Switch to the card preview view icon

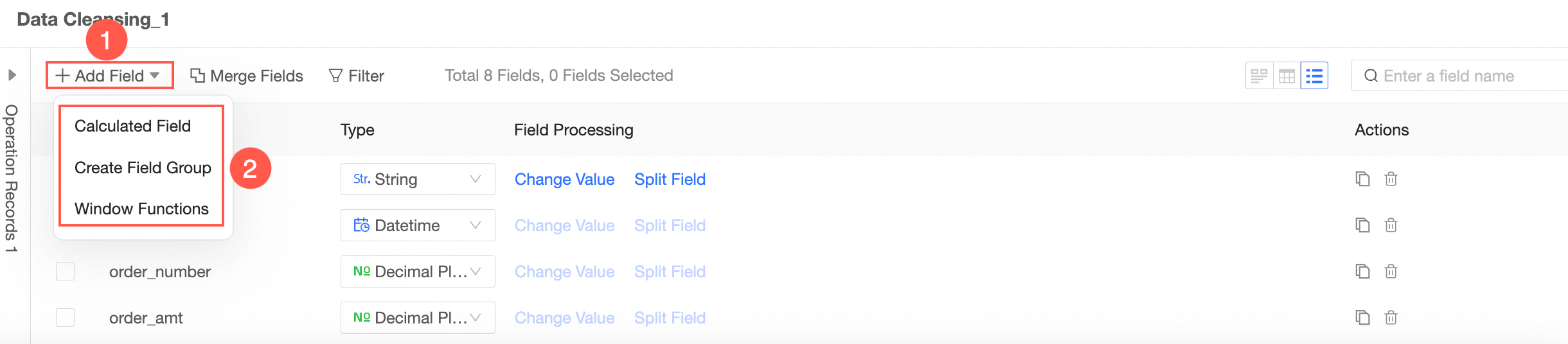[1259, 76]
